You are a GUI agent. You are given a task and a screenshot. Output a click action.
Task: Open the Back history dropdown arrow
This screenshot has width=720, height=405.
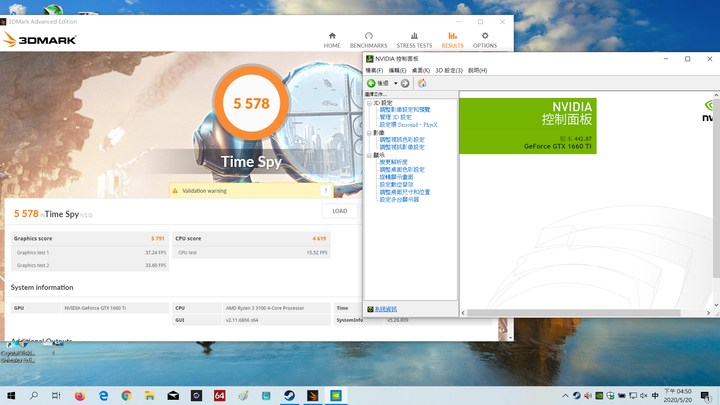pos(395,83)
